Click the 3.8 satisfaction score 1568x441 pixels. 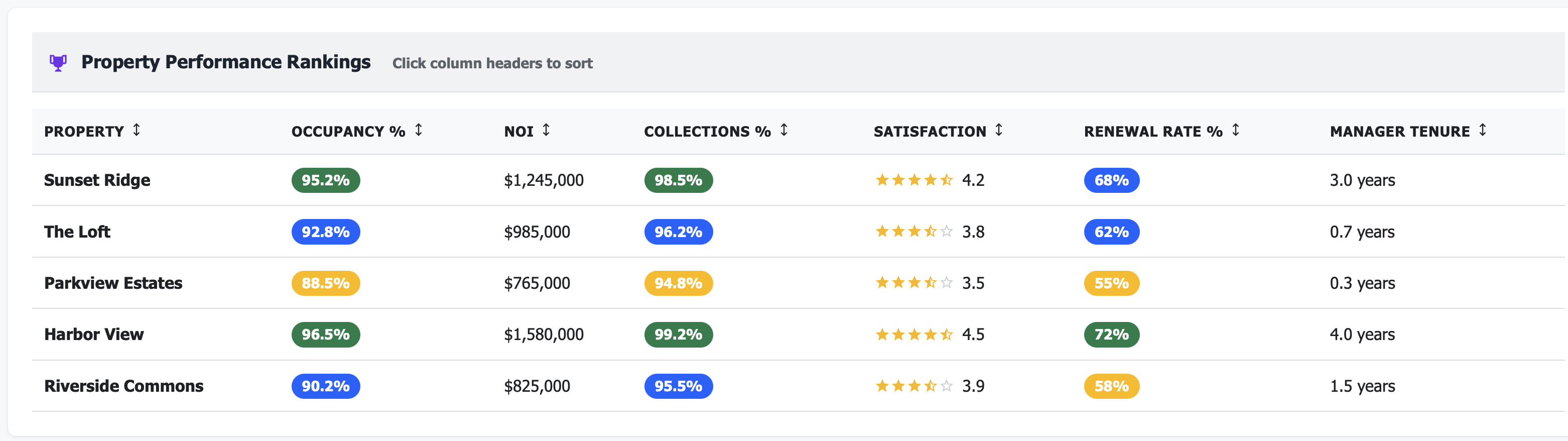tap(973, 232)
